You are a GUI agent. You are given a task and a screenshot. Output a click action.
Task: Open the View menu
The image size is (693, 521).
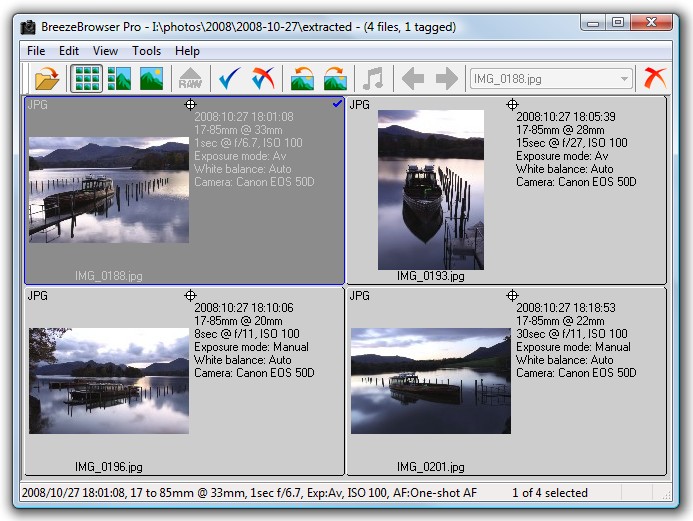pos(105,51)
